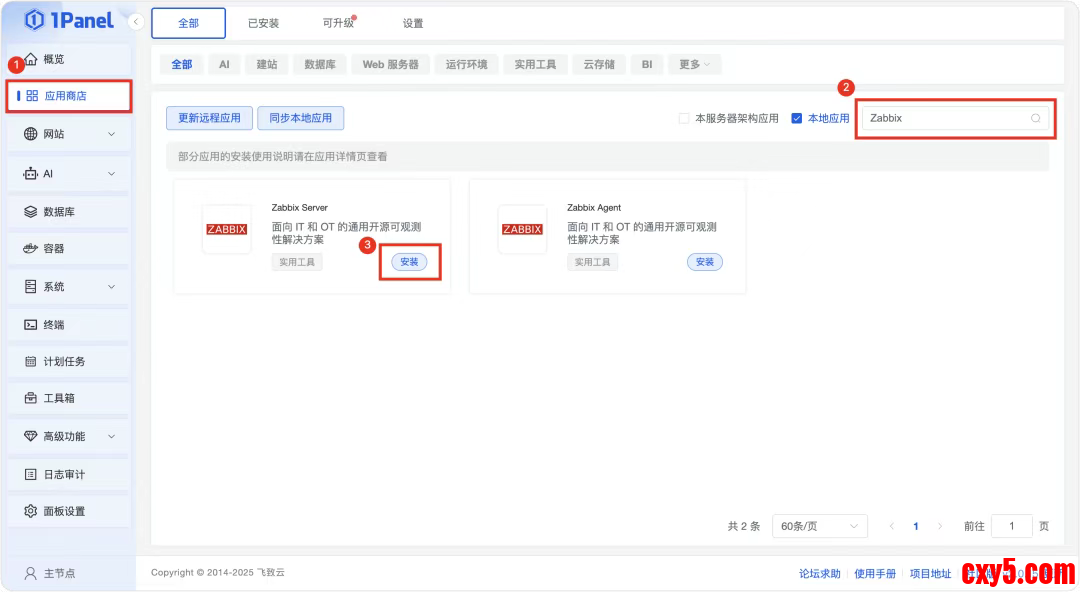Enable 本服务器架构应用 checkbox
This screenshot has height=592, width=1080.
(684, 118)
